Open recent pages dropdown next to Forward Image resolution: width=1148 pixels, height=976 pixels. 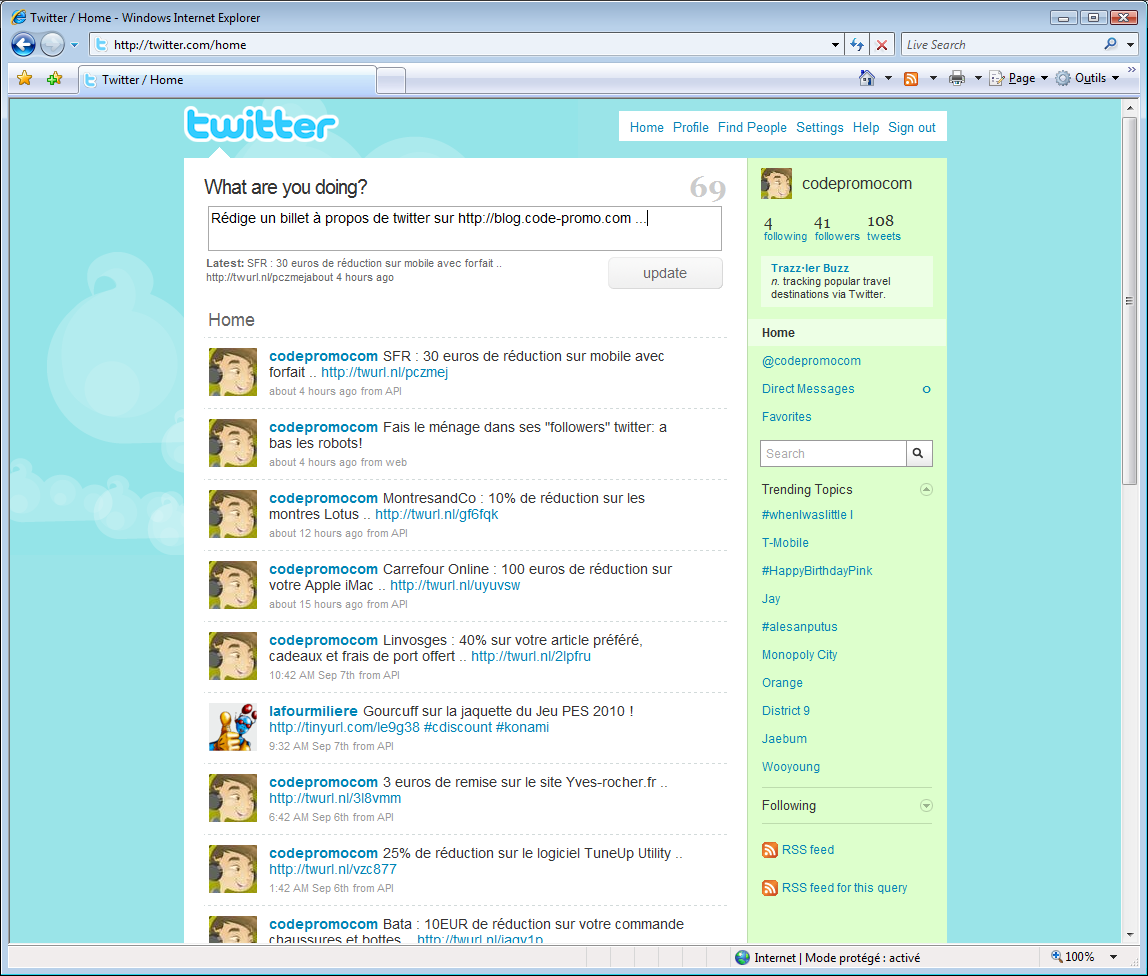tap(74, 45)
